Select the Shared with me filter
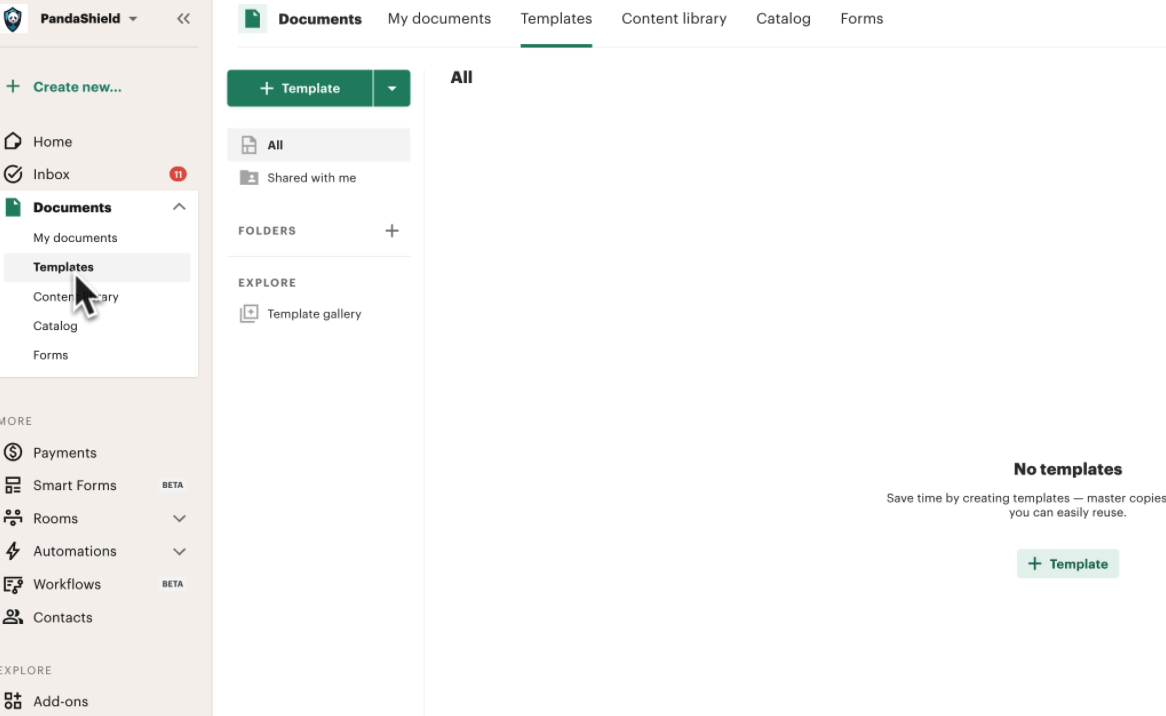The image size is (1166, 716). point(310,177)
